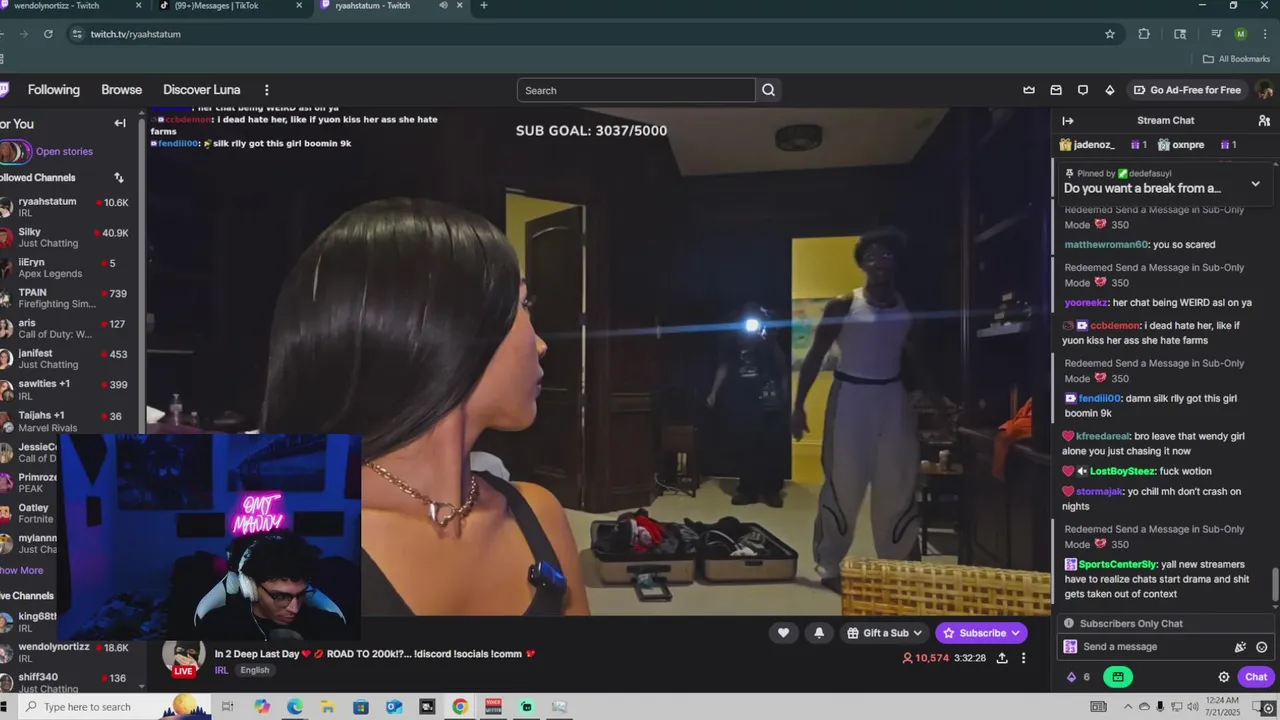Click the bookmark star in address bar
Image resolution: width=1280 pixels, height=720 pixels.
point(1110,34)
